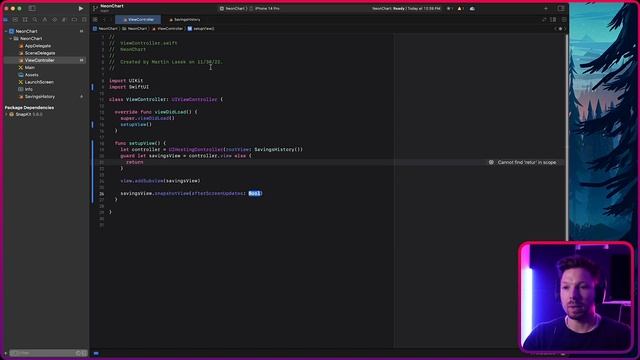Select ViewController file in the navigator
This screenshot has width=640, height=360.
45,60
